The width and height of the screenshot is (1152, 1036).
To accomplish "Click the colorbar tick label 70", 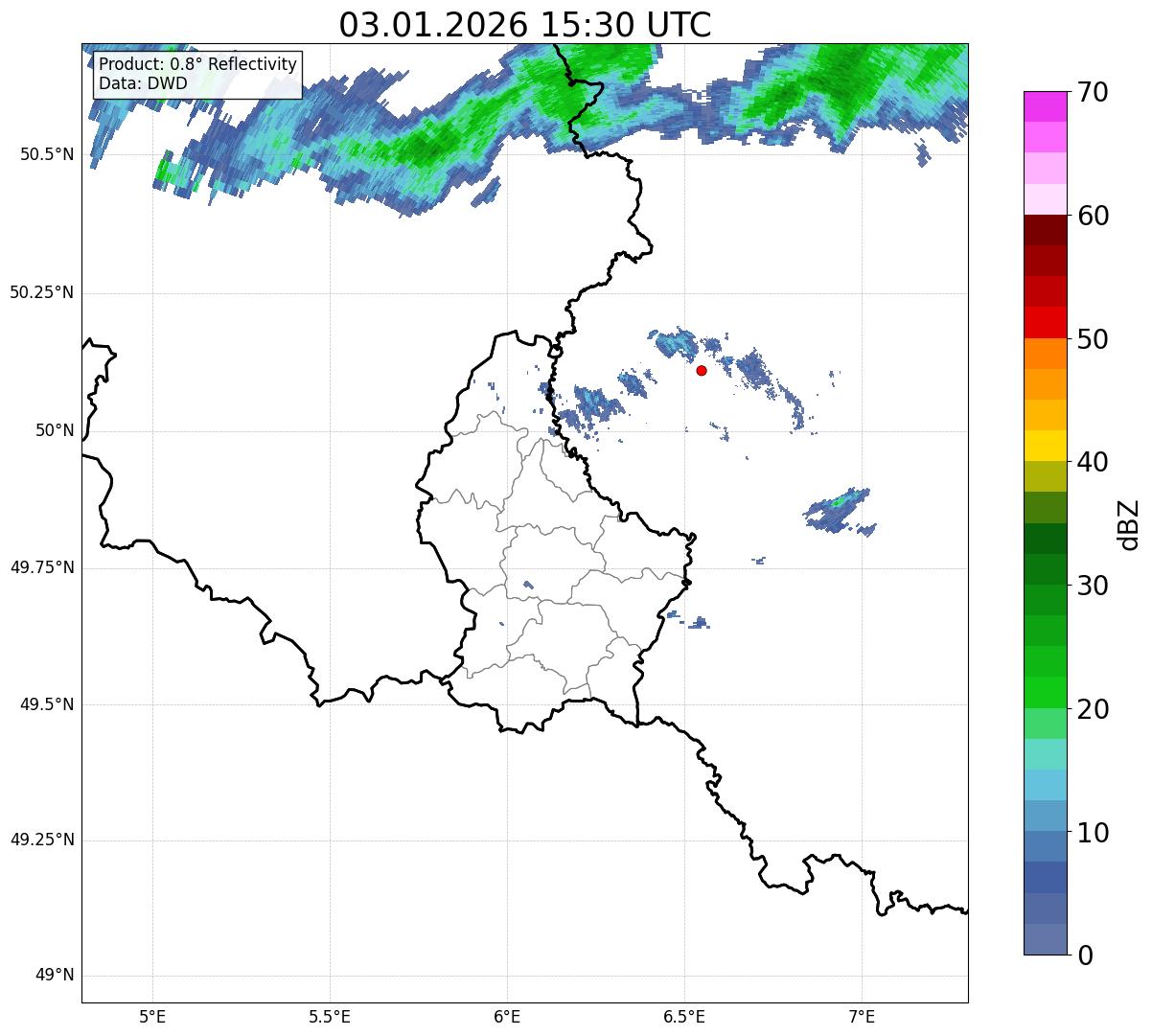I will [x=1093, y=92].
